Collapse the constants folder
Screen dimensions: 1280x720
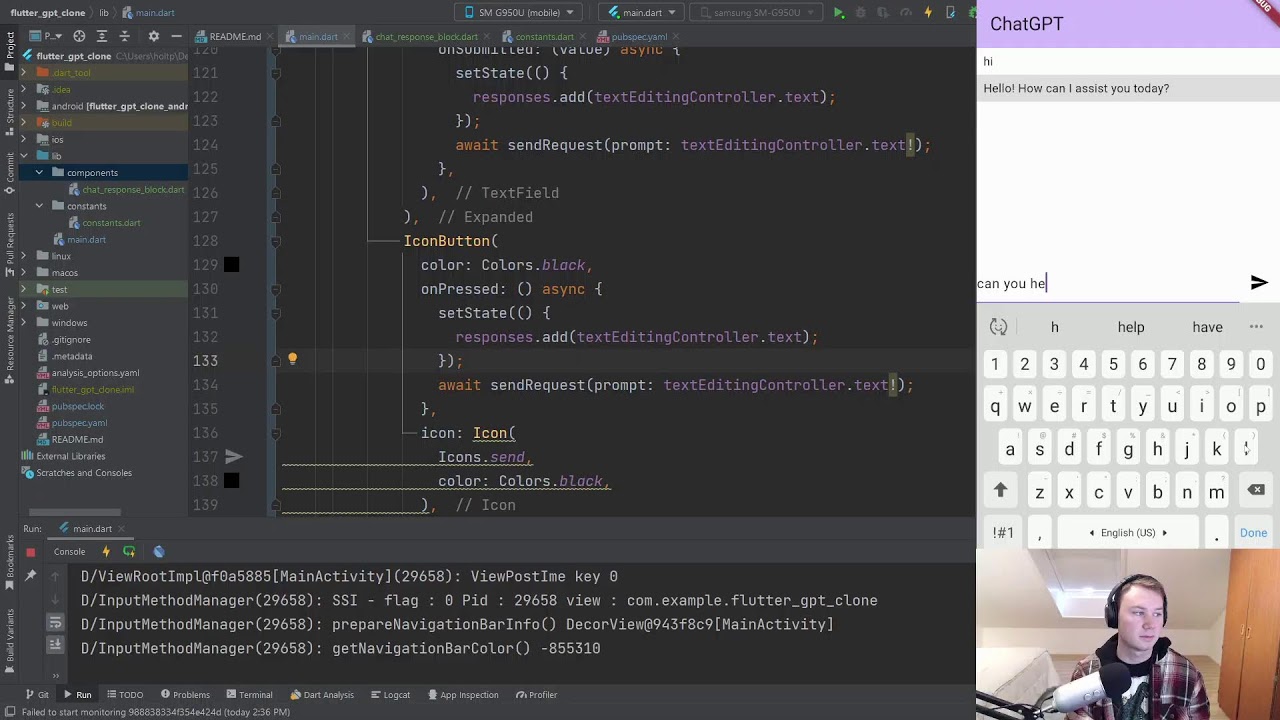(39, 206)
